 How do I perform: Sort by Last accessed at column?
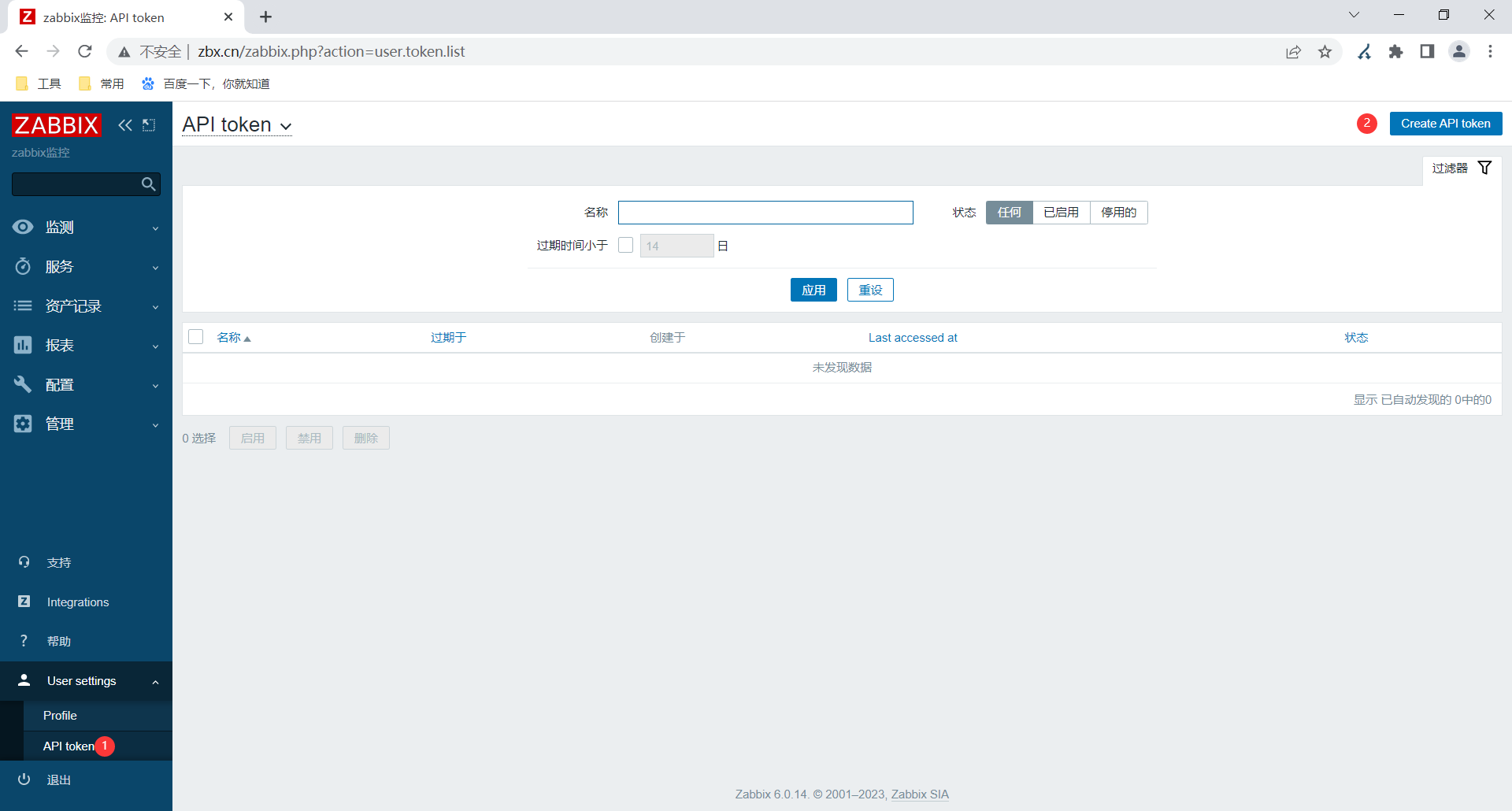click(x=913, y=338)
